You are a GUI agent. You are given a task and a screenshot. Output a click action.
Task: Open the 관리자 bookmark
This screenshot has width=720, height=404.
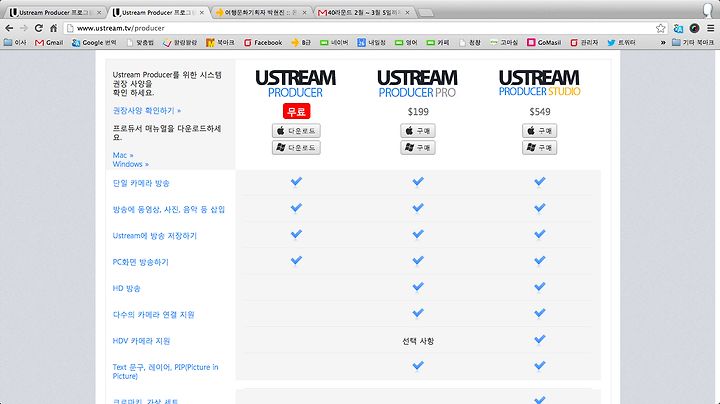(x=584, y=42)
